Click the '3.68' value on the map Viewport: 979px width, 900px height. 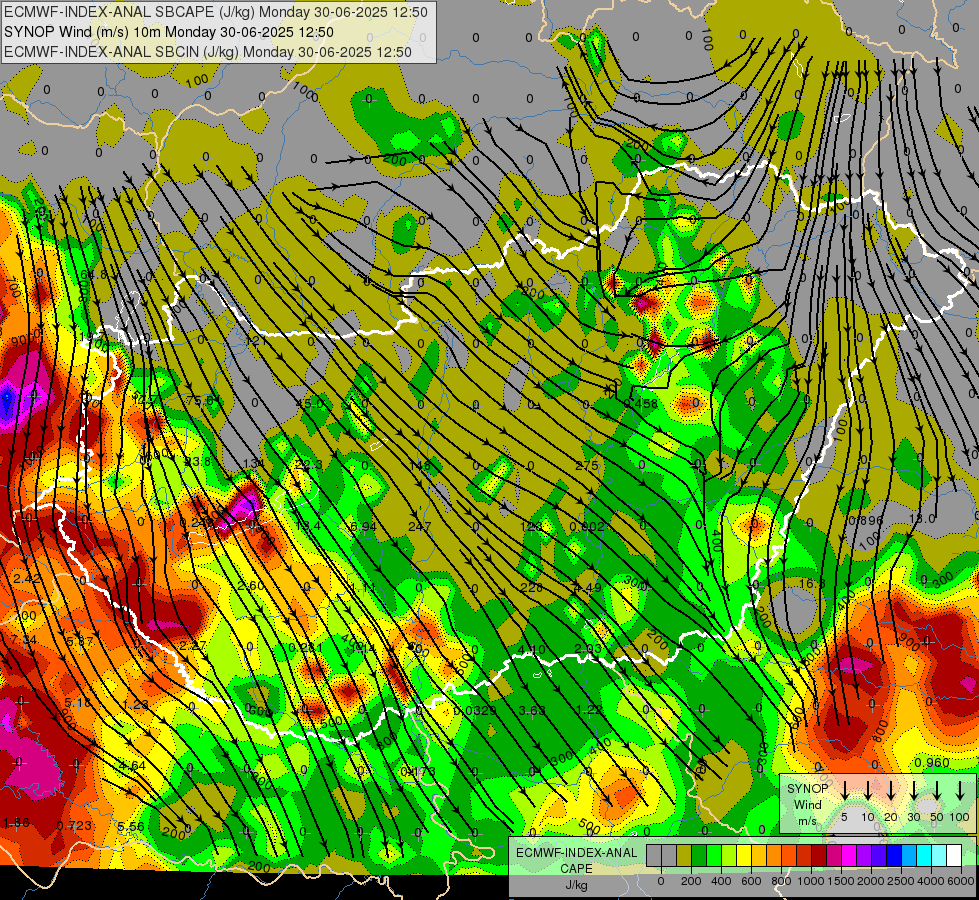pyautogui.click(x=533, y=710)
